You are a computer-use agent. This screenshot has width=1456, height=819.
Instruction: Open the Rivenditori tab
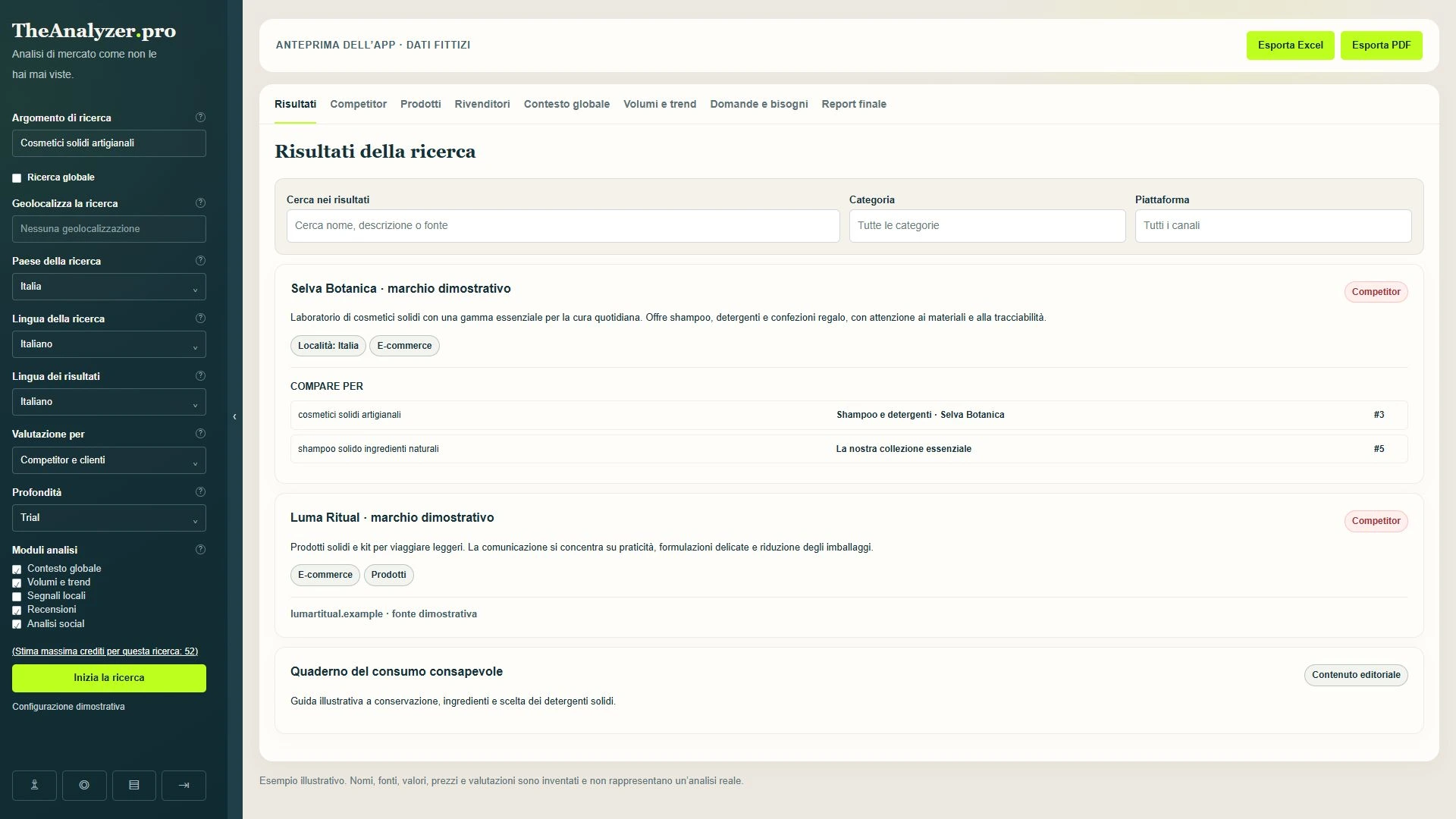(482, 105)
